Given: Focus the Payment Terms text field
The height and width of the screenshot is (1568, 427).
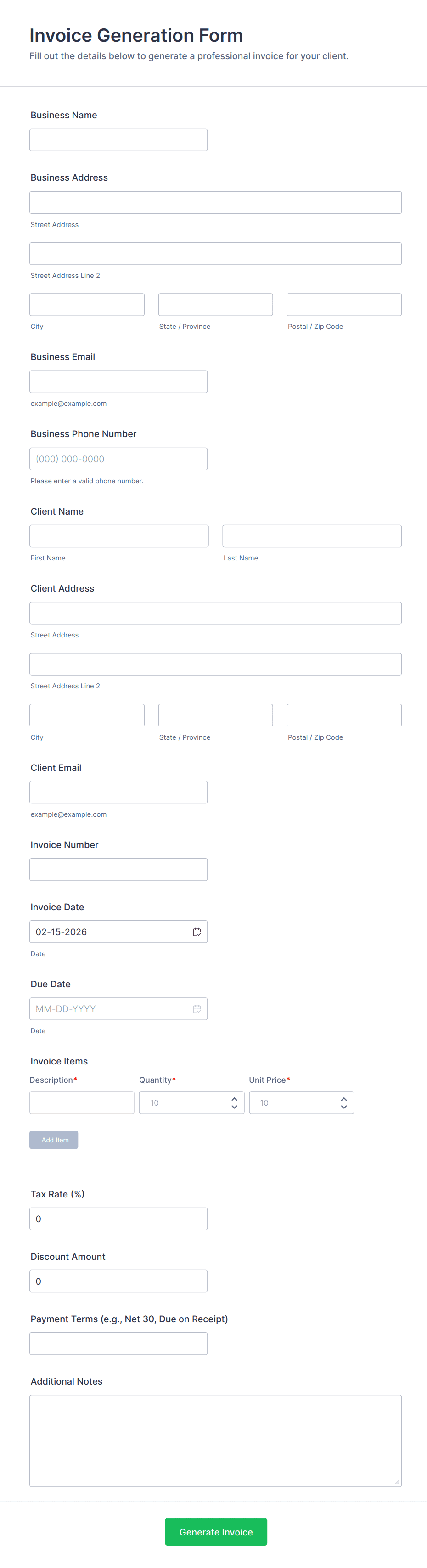Looking at the screenshot, I should click(118, 1343).
